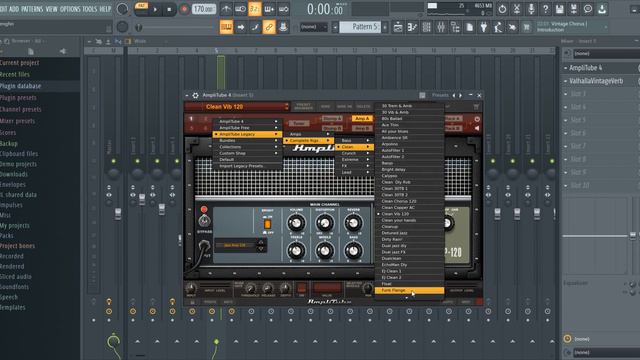Image resolution: width=640 pixels, height=360 pixels.
Task: Expand the Crunch submenu
Action: [x=355, y=153]
